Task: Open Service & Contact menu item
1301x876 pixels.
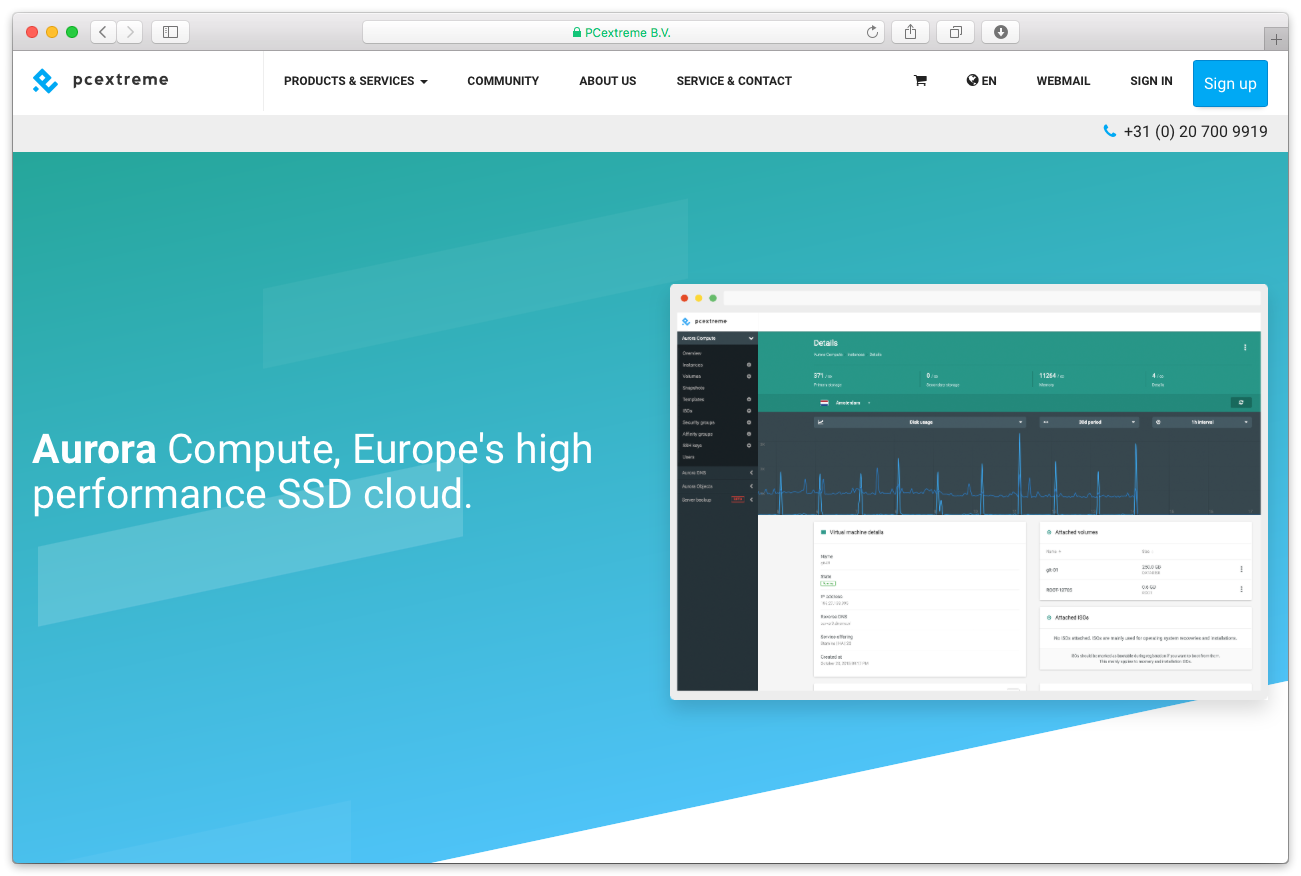Action: pyautogui.click(x=734, y=81)
